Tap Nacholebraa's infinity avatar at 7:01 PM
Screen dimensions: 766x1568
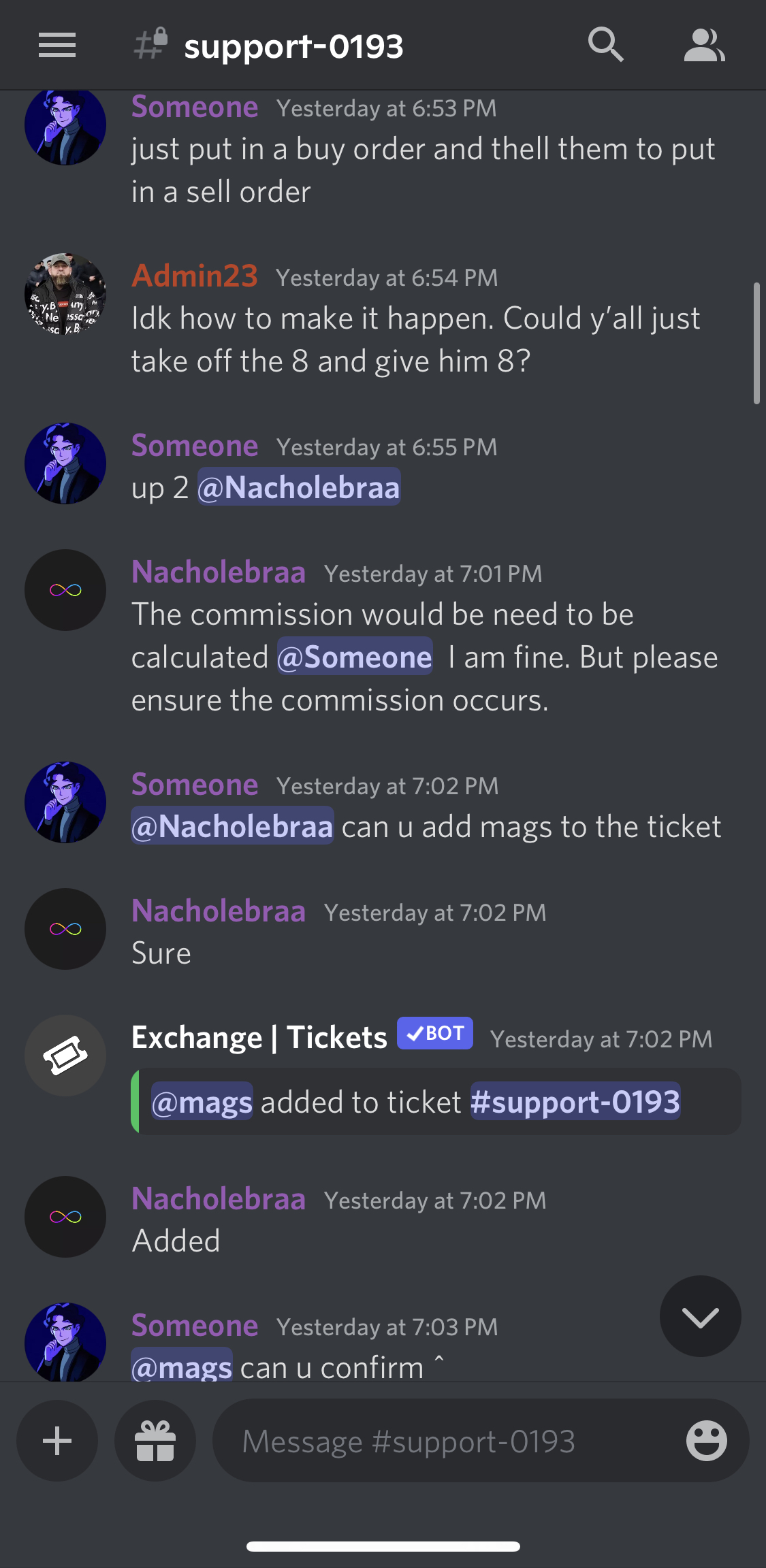point(65,590)
